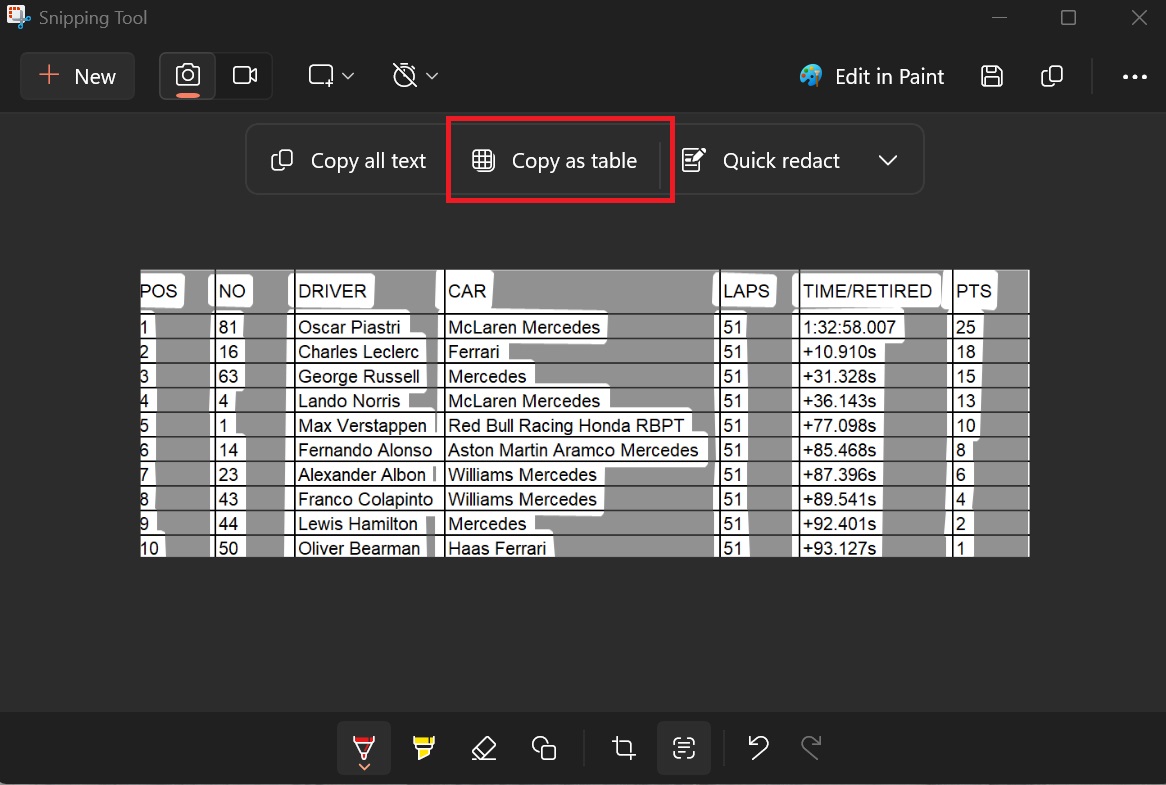The image size is (1166, 785).
Task: Open the delay timer dropdown
Action: 414,75
